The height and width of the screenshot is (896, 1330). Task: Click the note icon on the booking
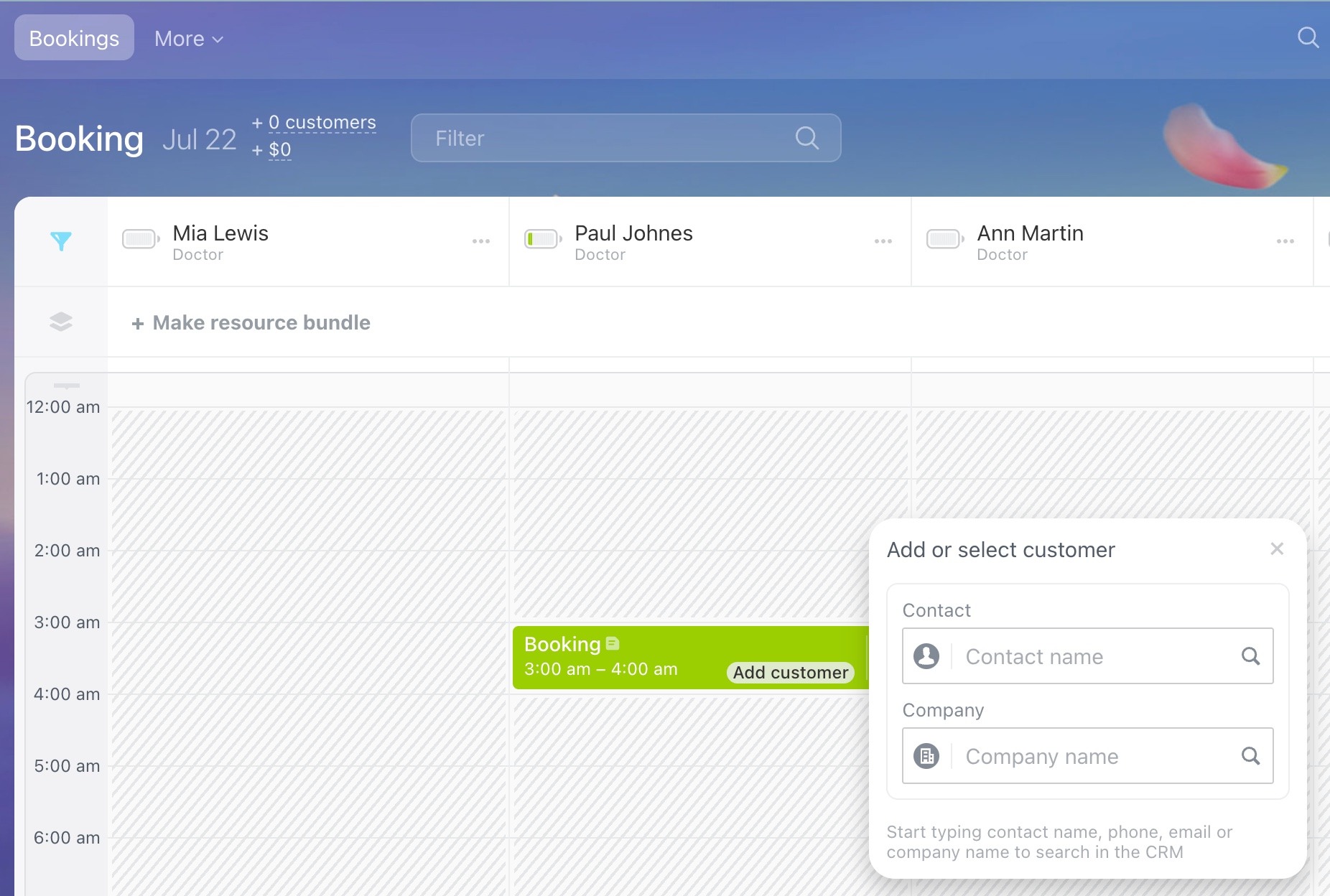pos(613,644)
